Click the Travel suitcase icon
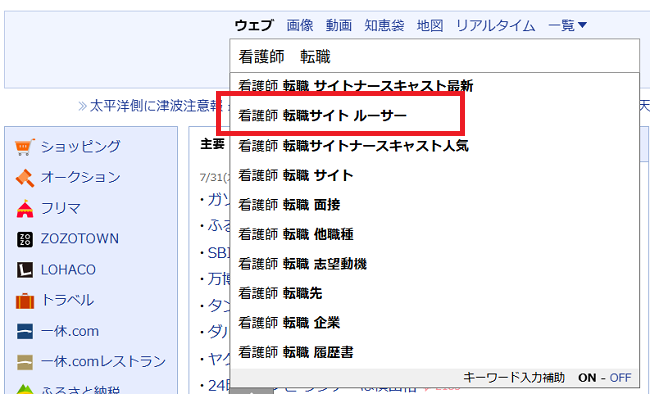The width and height of the screenshot is (650, 394). [x=24, y=301]
